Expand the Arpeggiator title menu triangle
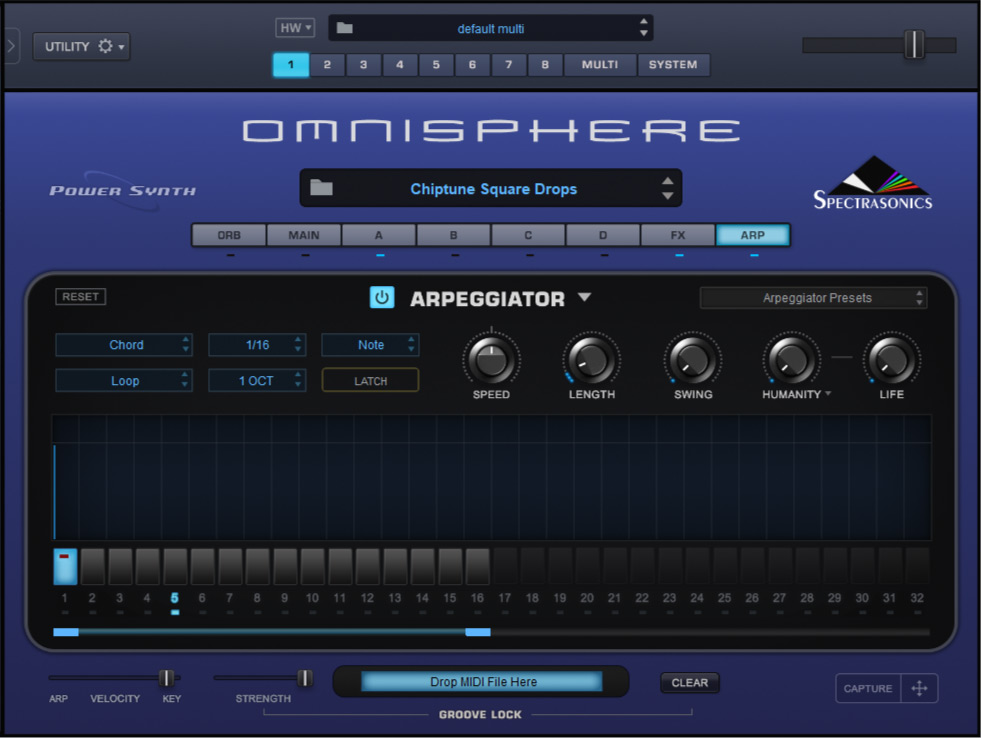 click(584, 296)
